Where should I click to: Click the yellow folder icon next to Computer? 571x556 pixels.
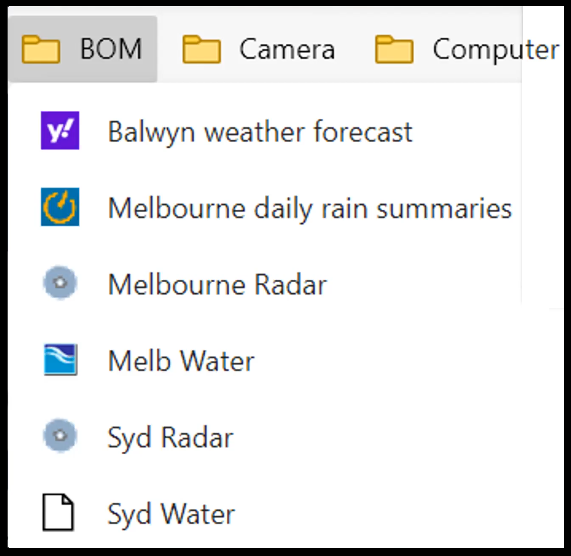coord(394,49)
